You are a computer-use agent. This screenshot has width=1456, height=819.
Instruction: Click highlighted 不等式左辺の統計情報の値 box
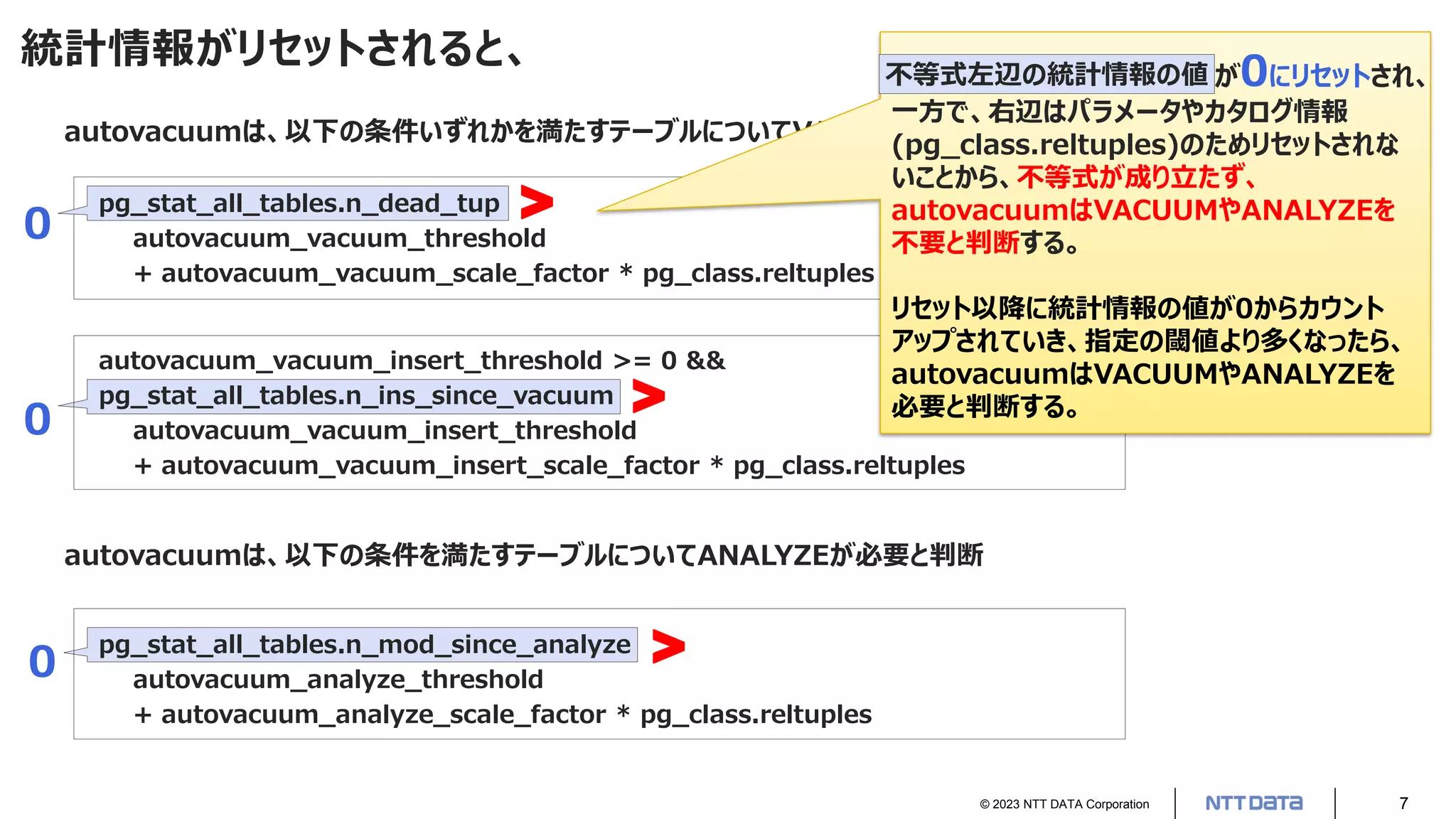[1046, 75]
